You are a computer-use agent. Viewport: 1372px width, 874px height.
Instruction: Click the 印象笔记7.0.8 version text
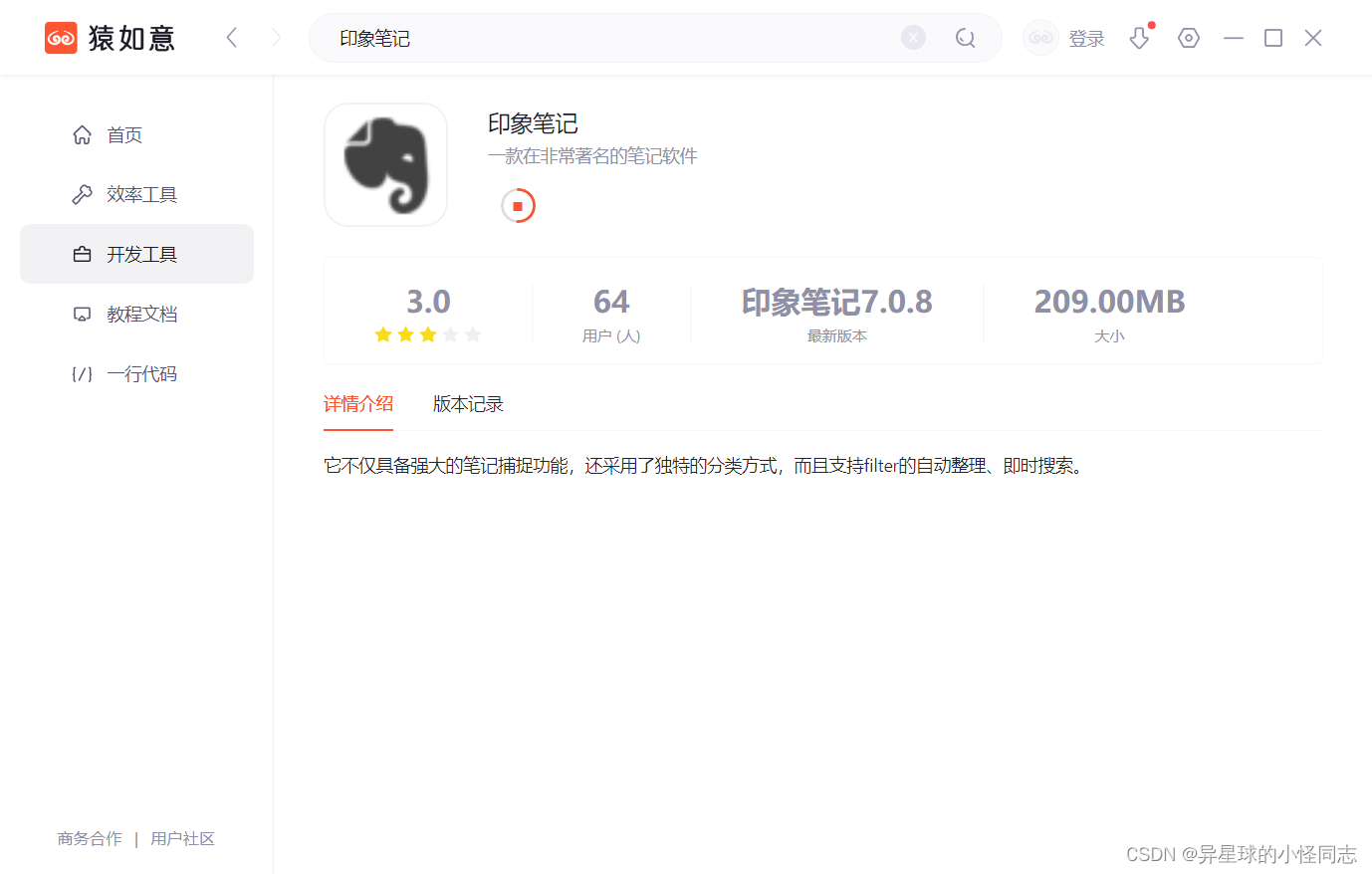pos(837,301)
